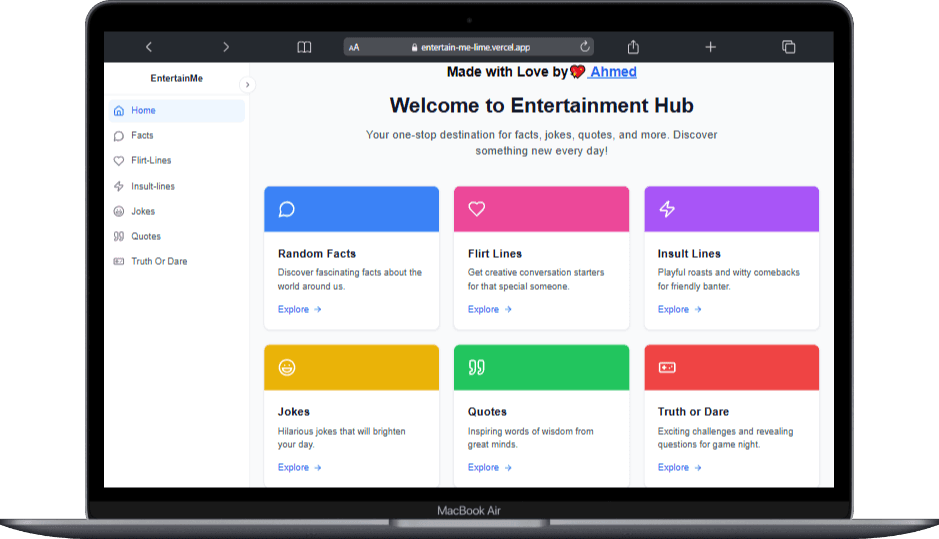Click the Truth Or Dare gamepad sidebar icon
This screenshot has width=939, height=539.
(x=119, y=262)
